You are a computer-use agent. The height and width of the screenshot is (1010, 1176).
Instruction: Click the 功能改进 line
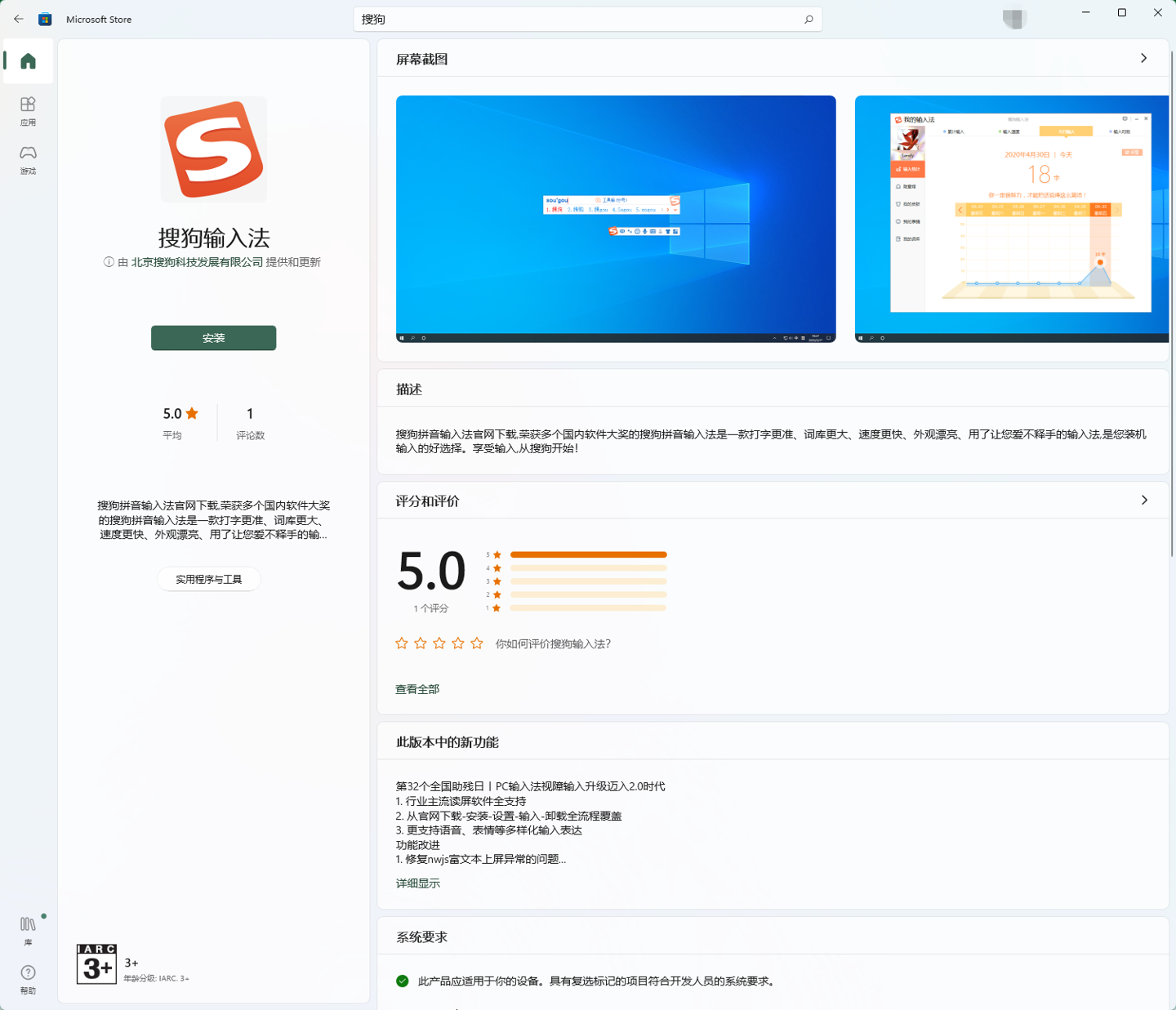(x=418, y=845)
